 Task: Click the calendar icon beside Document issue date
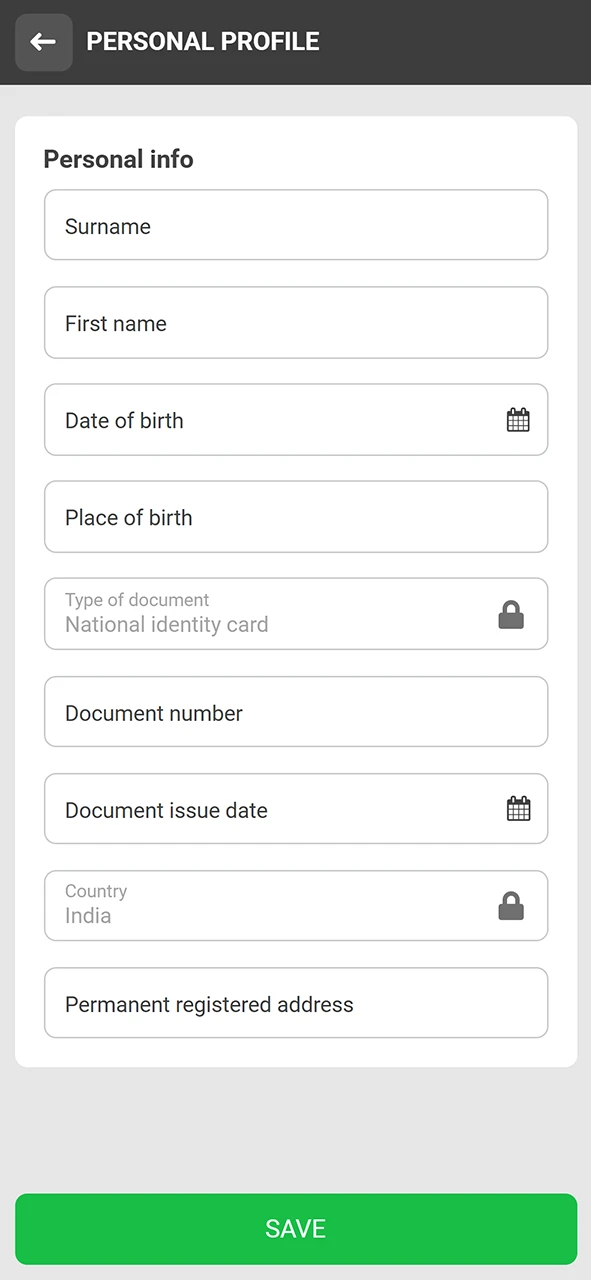click(518, 807)
